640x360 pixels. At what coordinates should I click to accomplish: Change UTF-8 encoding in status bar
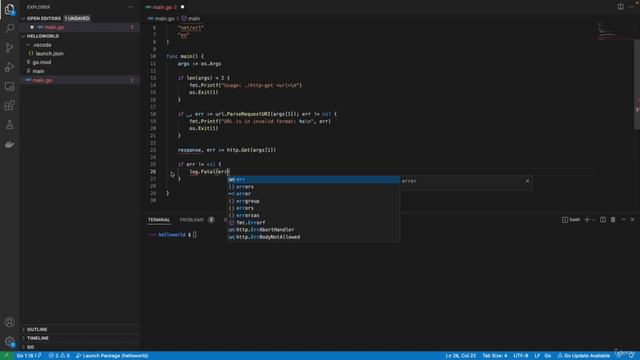521,356
